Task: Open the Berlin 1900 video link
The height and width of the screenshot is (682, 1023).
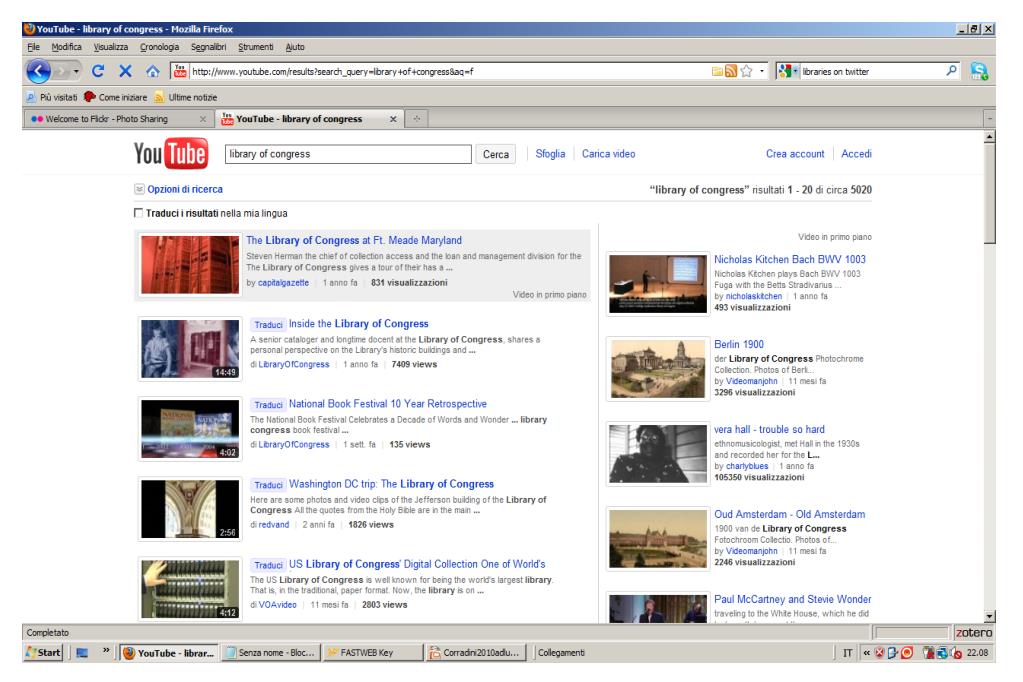Action: [x=739, y=344]
